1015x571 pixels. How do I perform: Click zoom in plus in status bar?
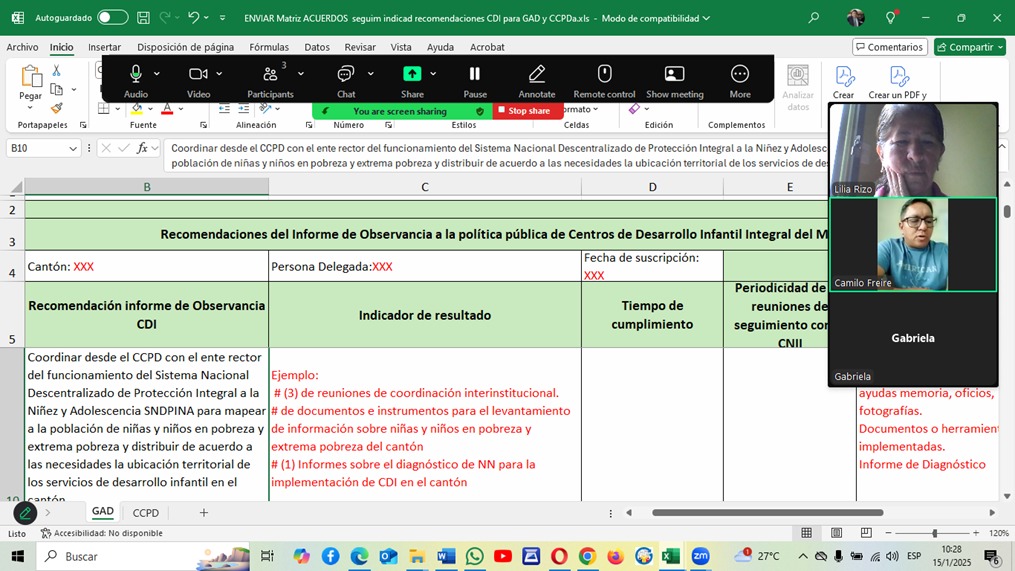(x=976, y=533)
